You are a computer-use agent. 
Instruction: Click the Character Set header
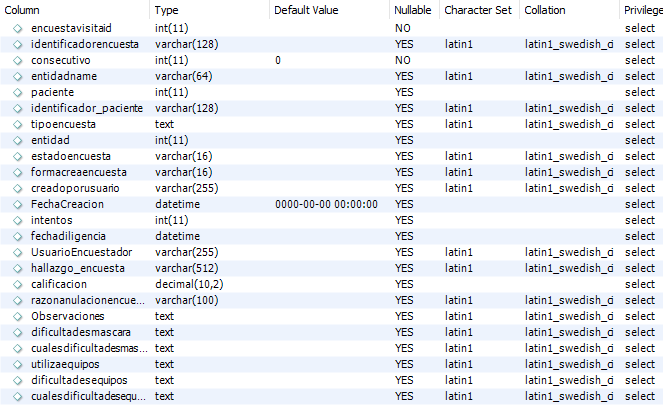tap(479, 10)
